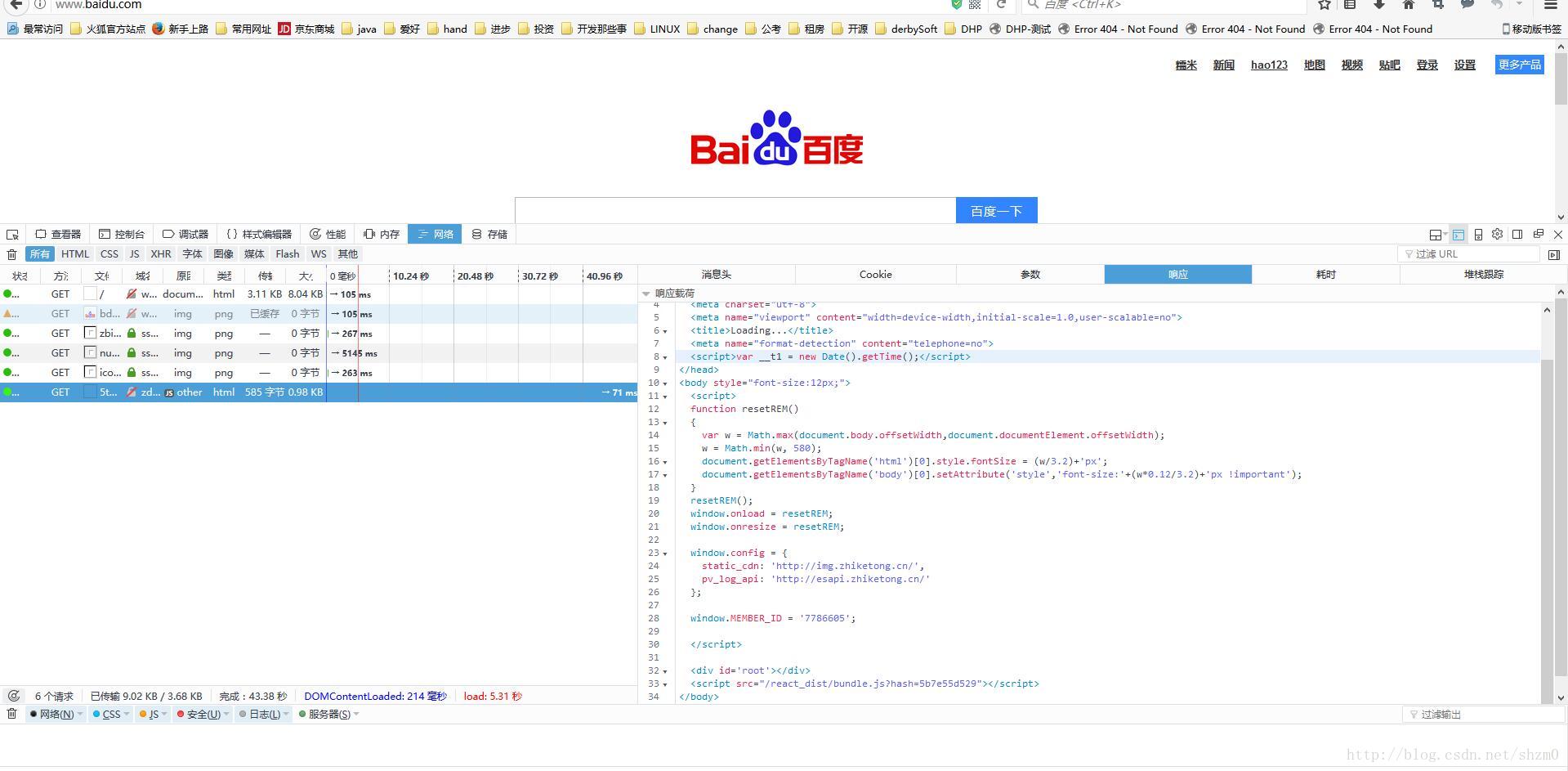Open the hao123 link

coord(1269,65)
